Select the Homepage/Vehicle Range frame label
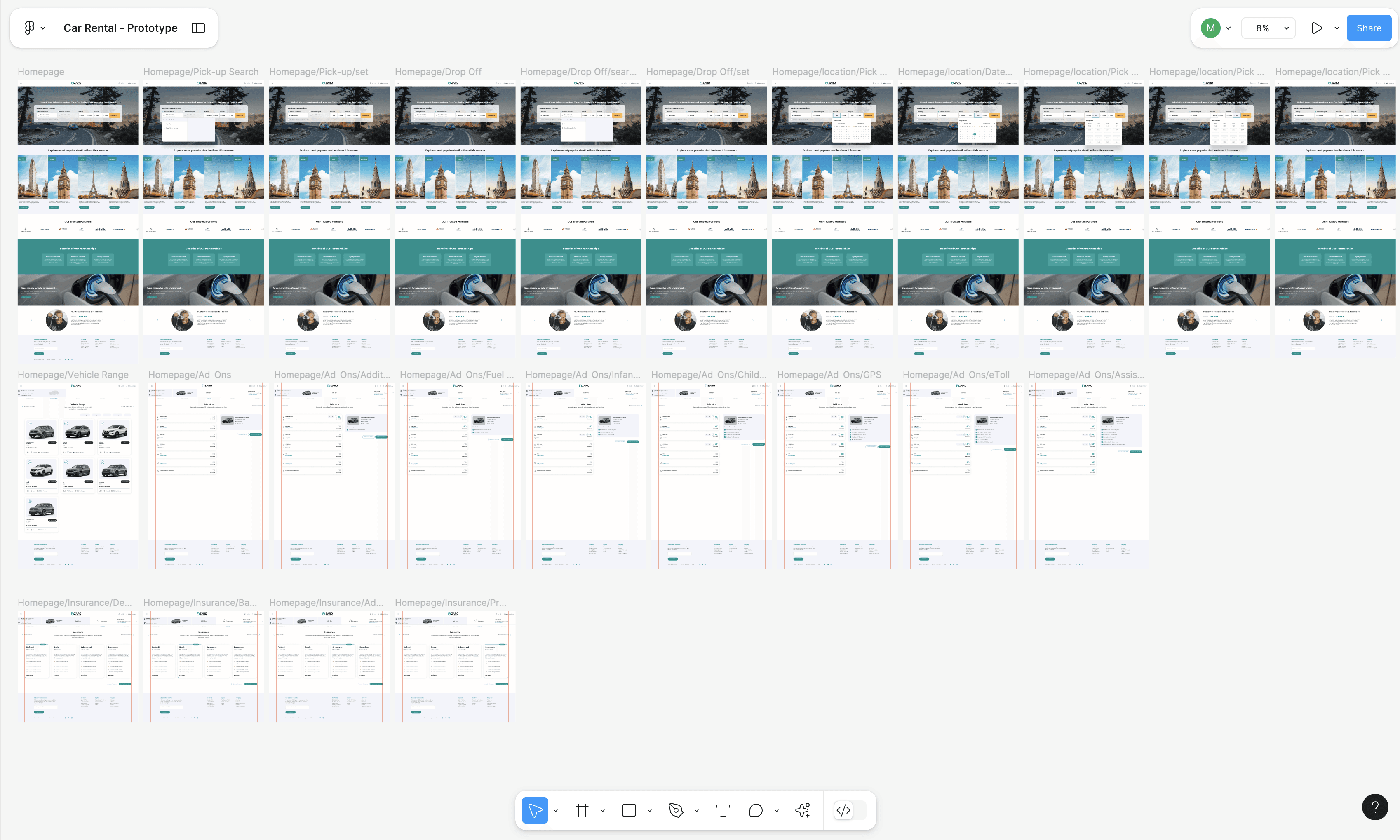Screen dimensions: 1400x840 click(73, 375)
